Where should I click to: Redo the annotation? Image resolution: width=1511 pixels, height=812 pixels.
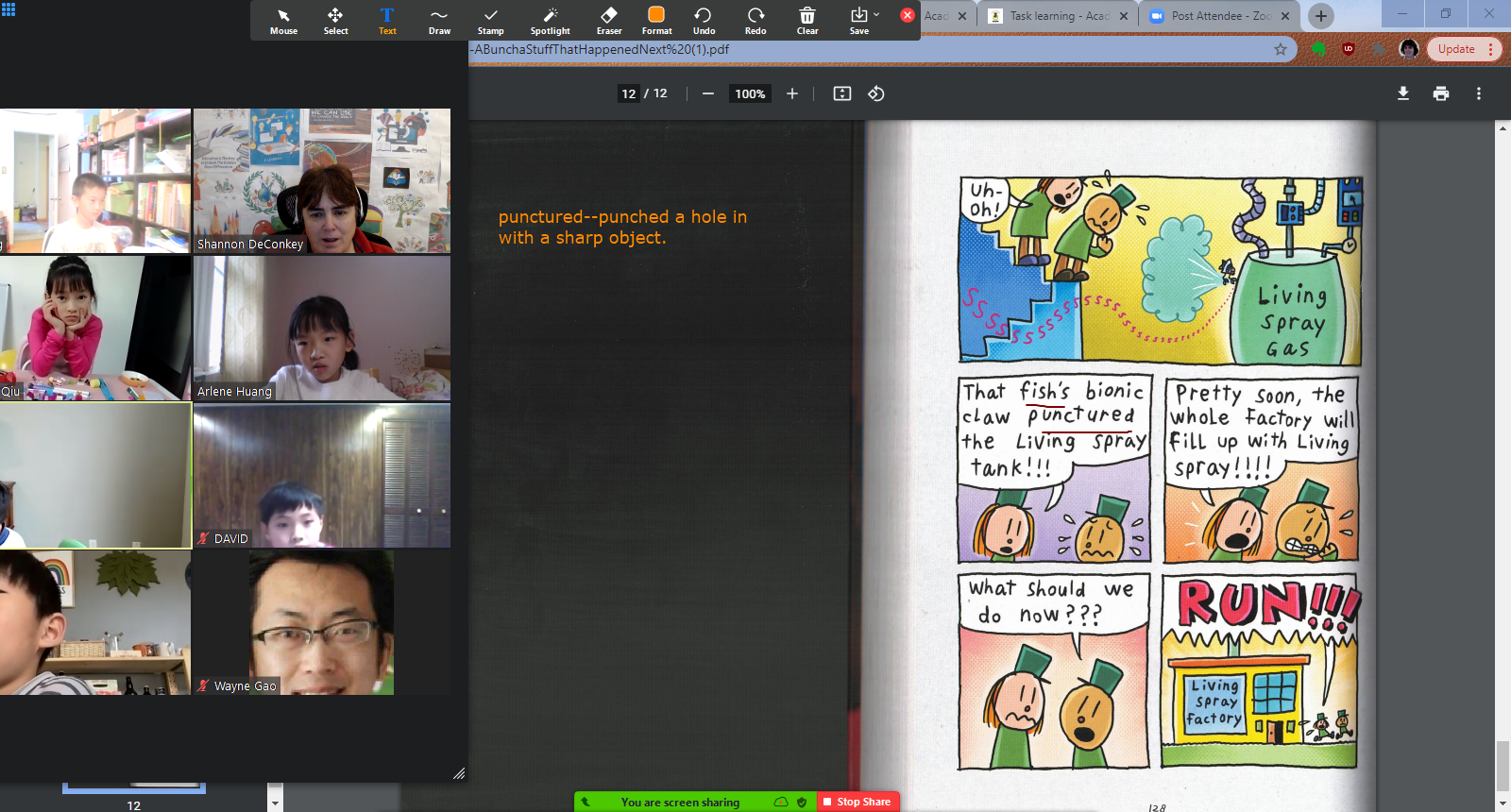755,21
